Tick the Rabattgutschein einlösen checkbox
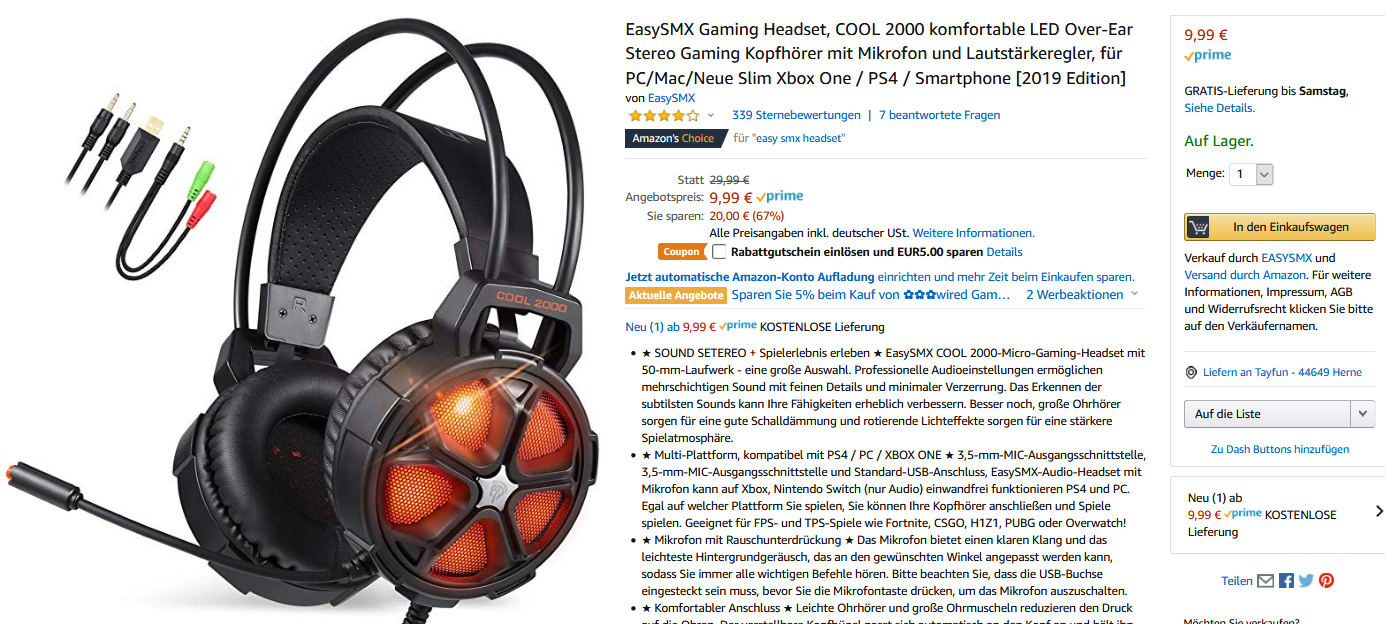 [719, 252]
